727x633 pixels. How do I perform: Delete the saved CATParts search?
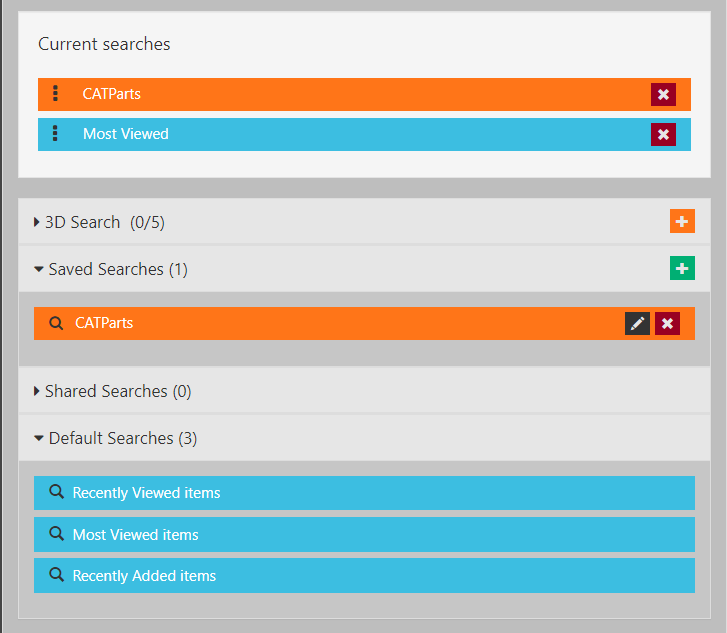tap(667, 323)
